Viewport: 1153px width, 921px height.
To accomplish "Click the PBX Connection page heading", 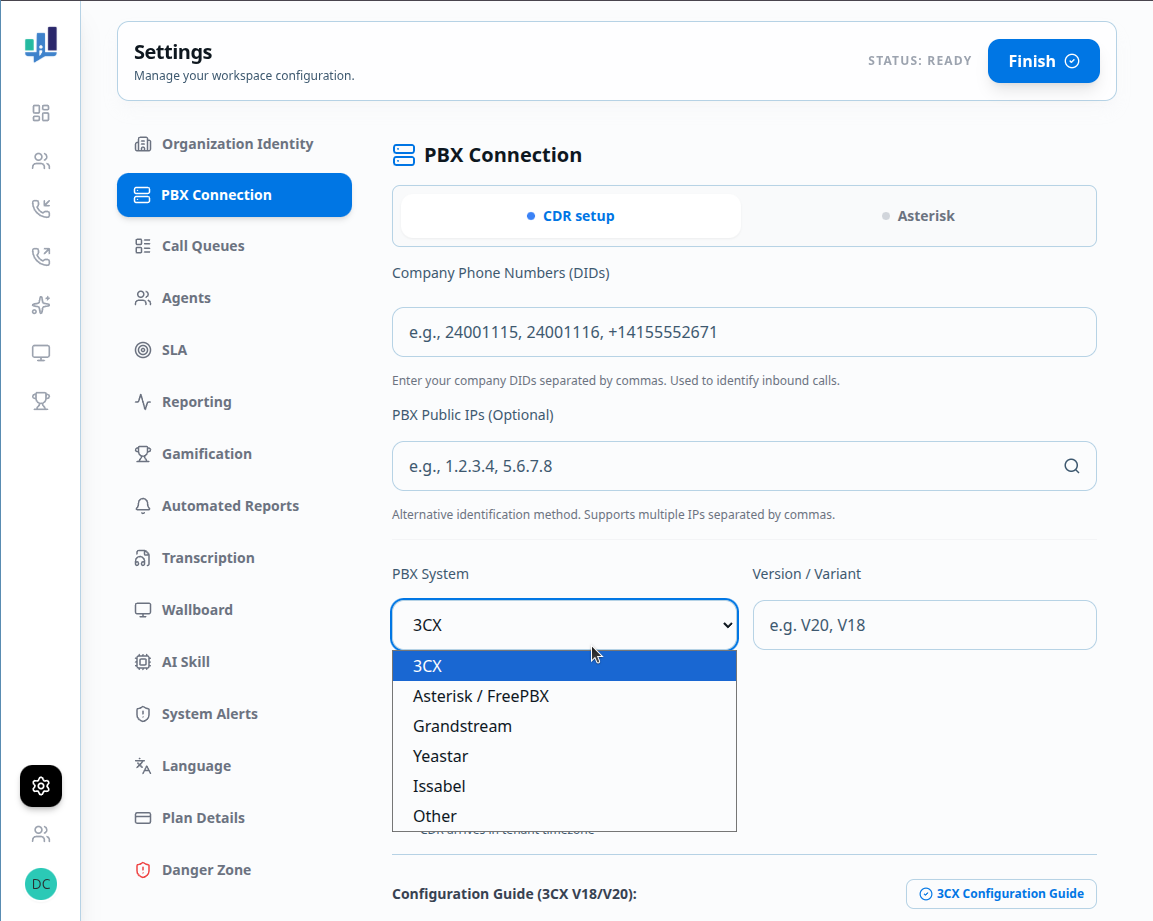I will (x=503, y=155).
